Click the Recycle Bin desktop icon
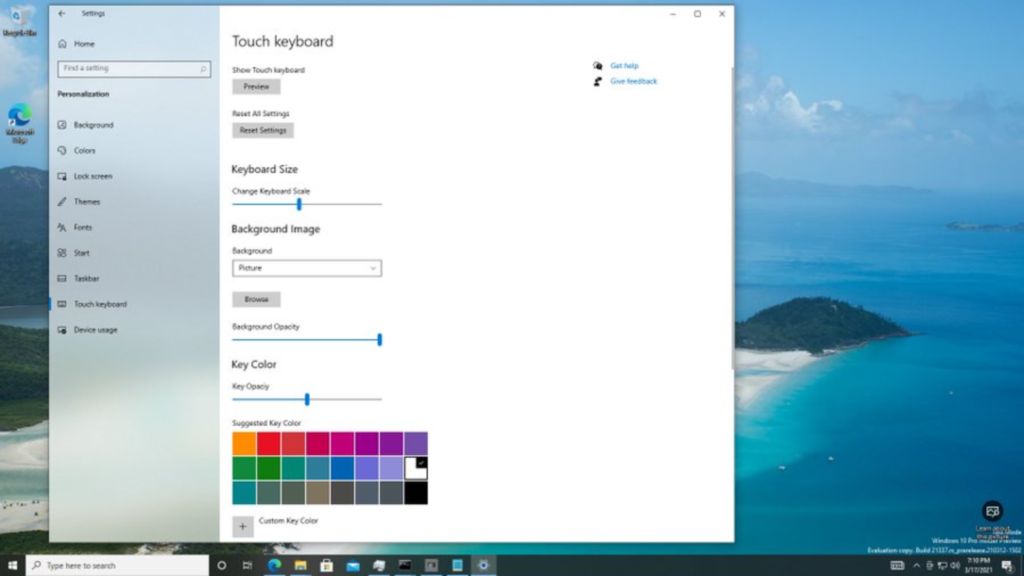This screenshot has height=576, width=1024. (x=19, y=21)
